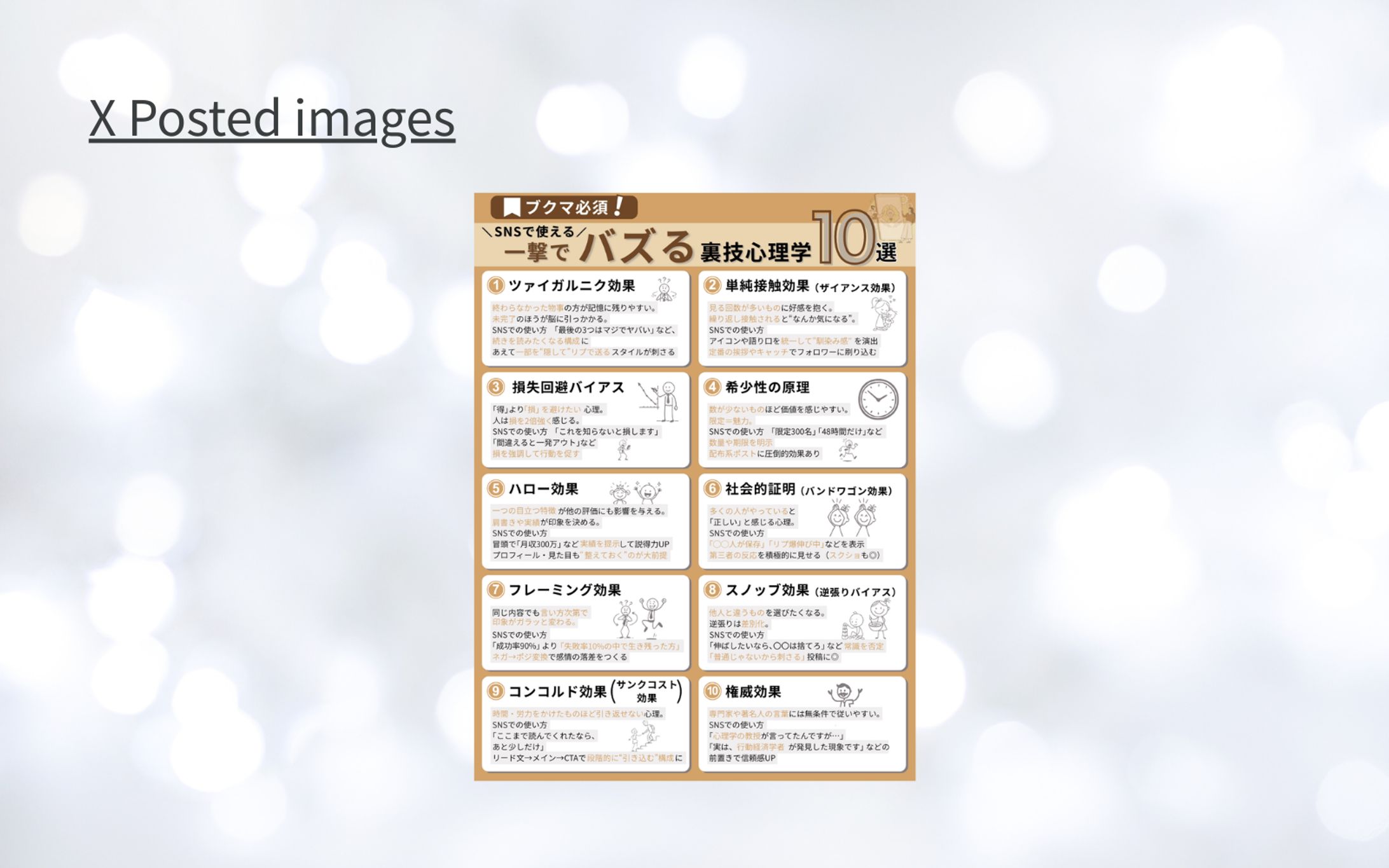Select the ⑩ numbered badge on 権威効果
Screen dimensions: 1389x868
(713, 690)
